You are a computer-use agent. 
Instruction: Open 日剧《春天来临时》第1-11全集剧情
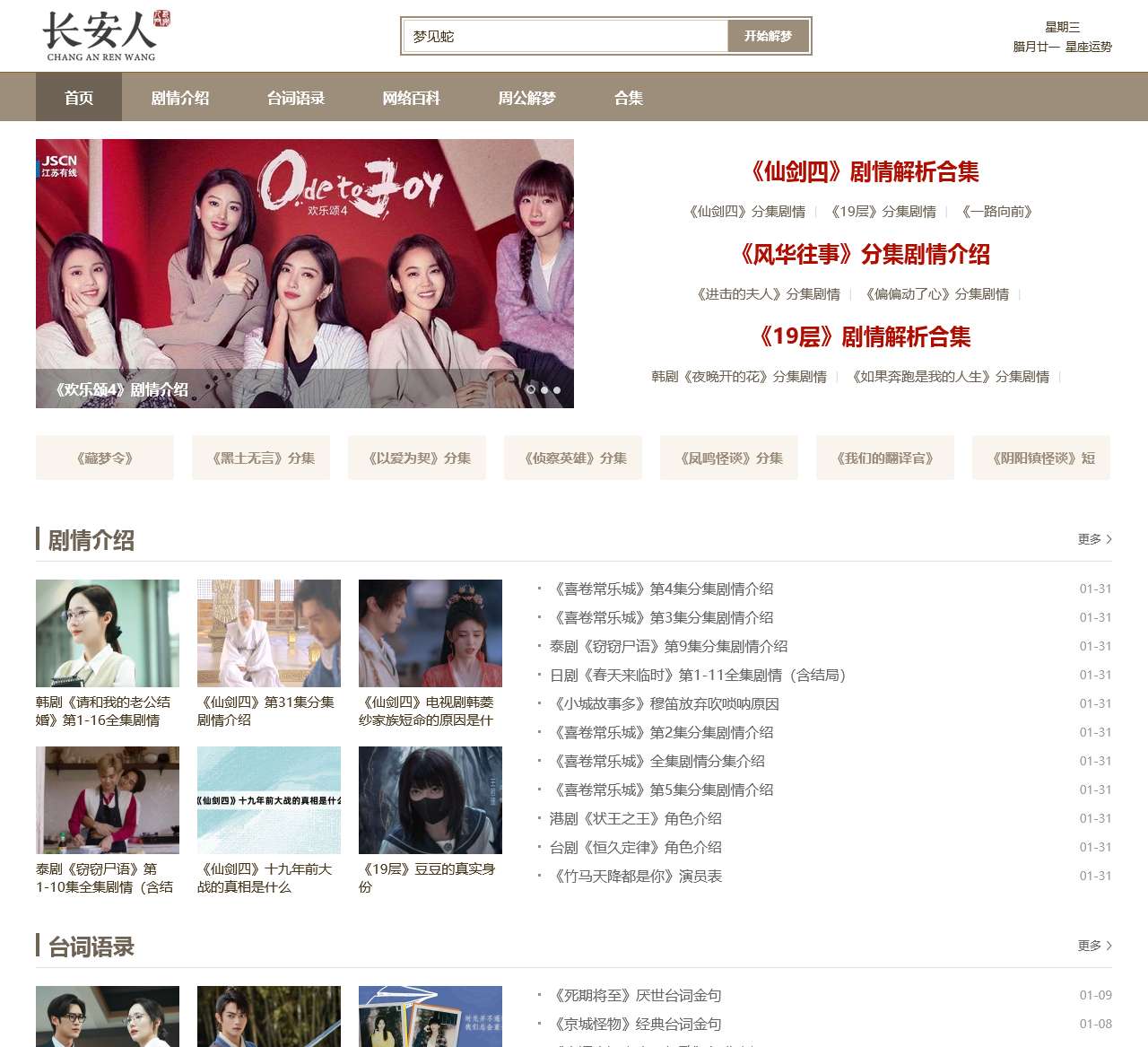pos(699,675)
